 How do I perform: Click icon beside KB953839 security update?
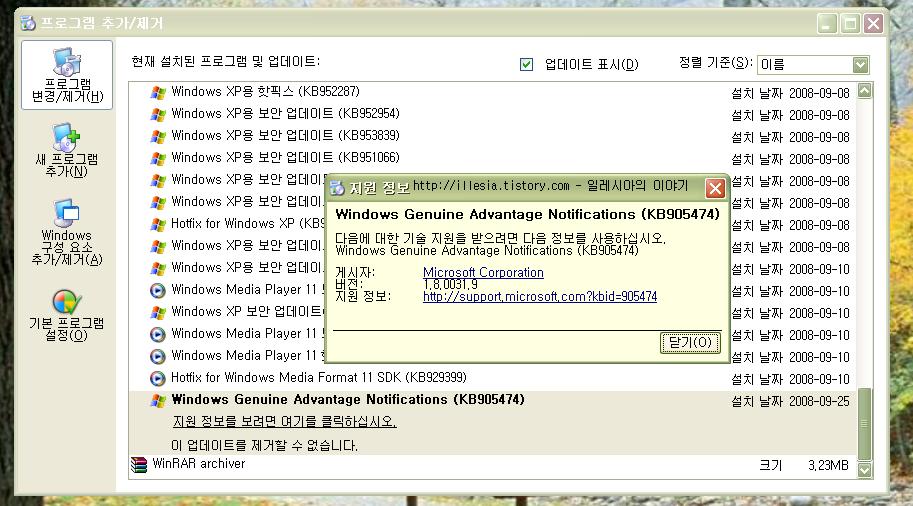point(158,136)
